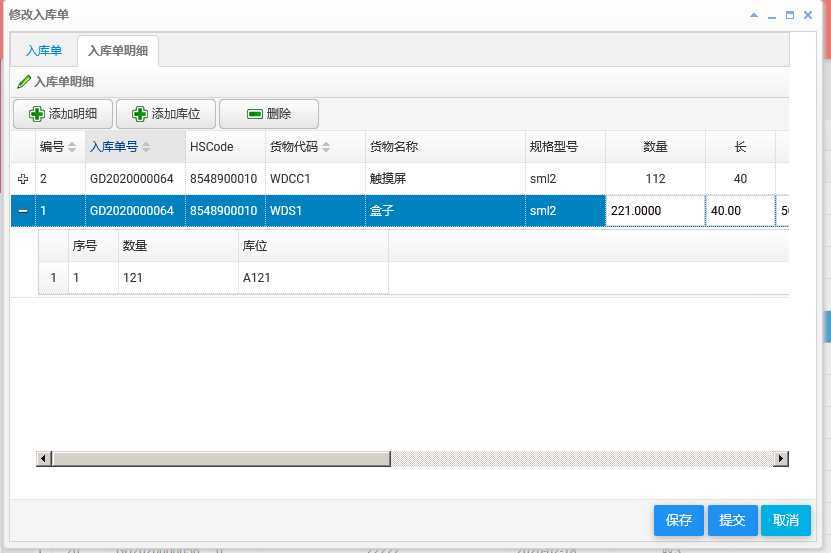Select the WDS1 goods code cell
The image size is (831, 553).
click(315, 211)
